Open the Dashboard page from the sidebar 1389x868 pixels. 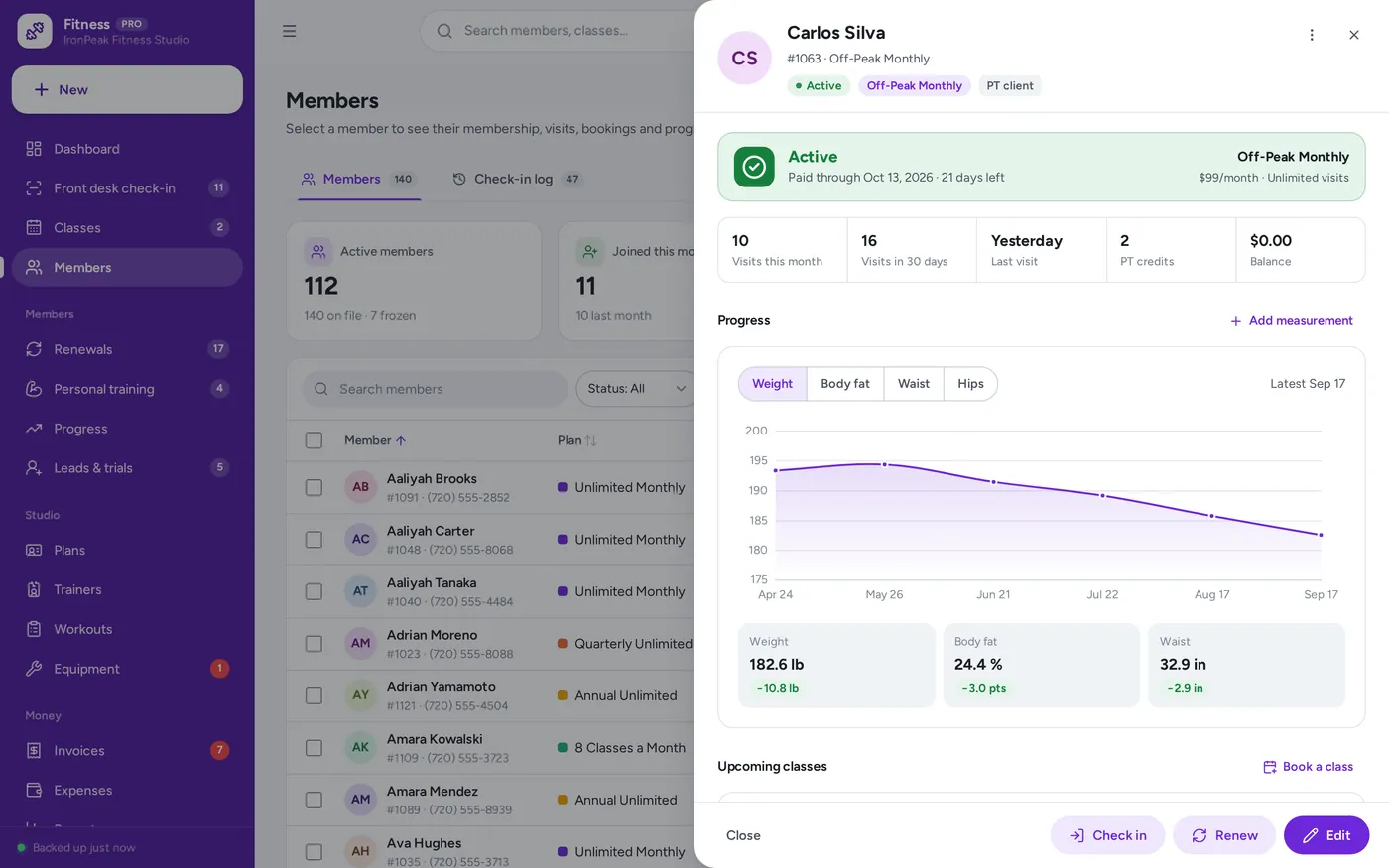[x=127, y=149]
